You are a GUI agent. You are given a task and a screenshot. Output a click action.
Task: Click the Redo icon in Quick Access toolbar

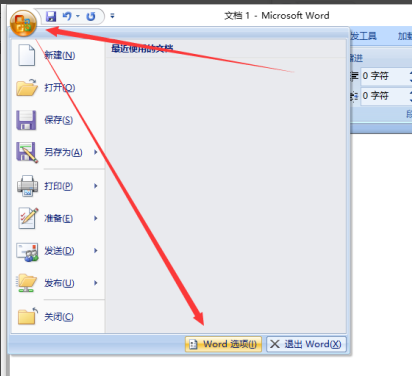tap(91, 16)
